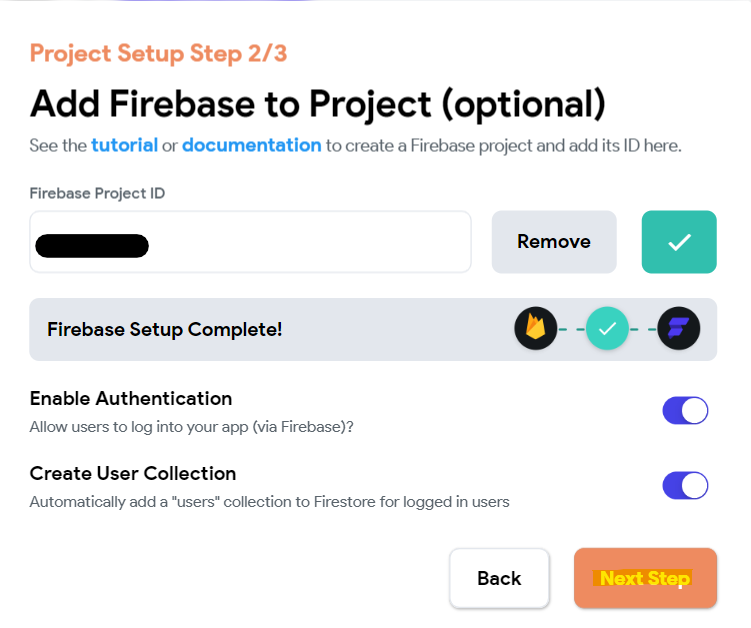Go Back to the previous step
Image resolution: width=751 pixels, height=628 pixels.
pos(499,578)
